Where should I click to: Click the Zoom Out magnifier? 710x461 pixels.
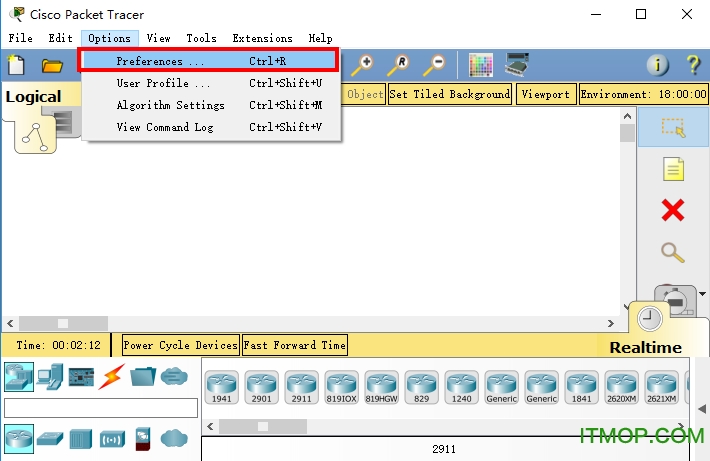[434, 65]
